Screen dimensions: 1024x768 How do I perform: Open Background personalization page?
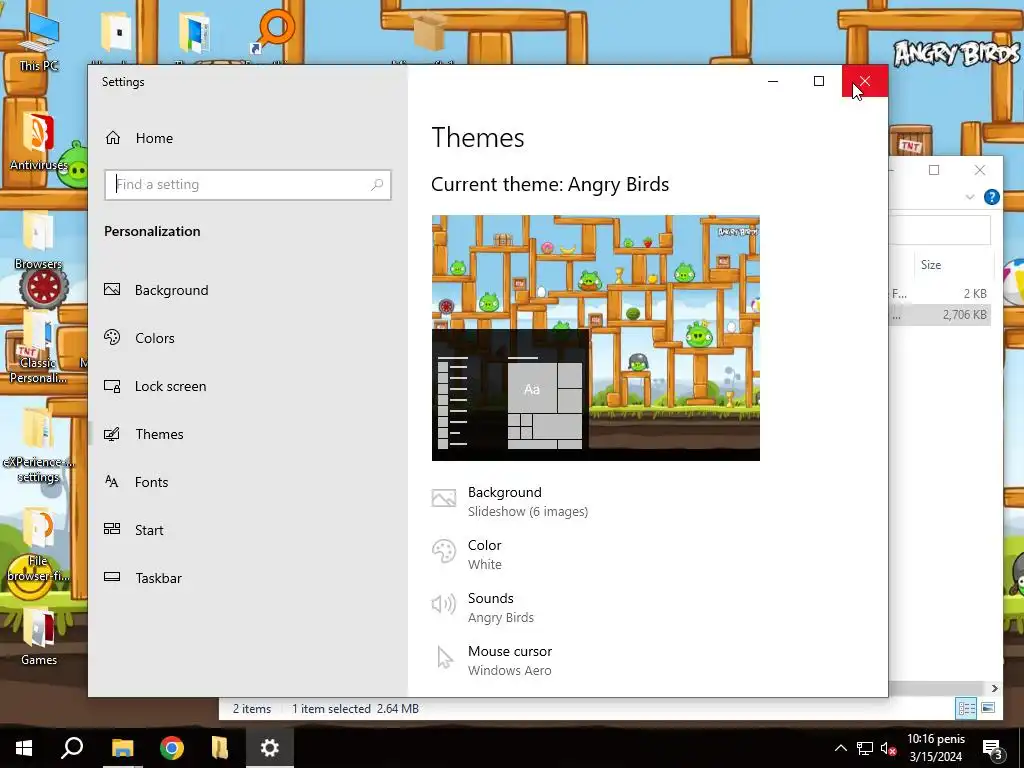[x=156, y=290]
